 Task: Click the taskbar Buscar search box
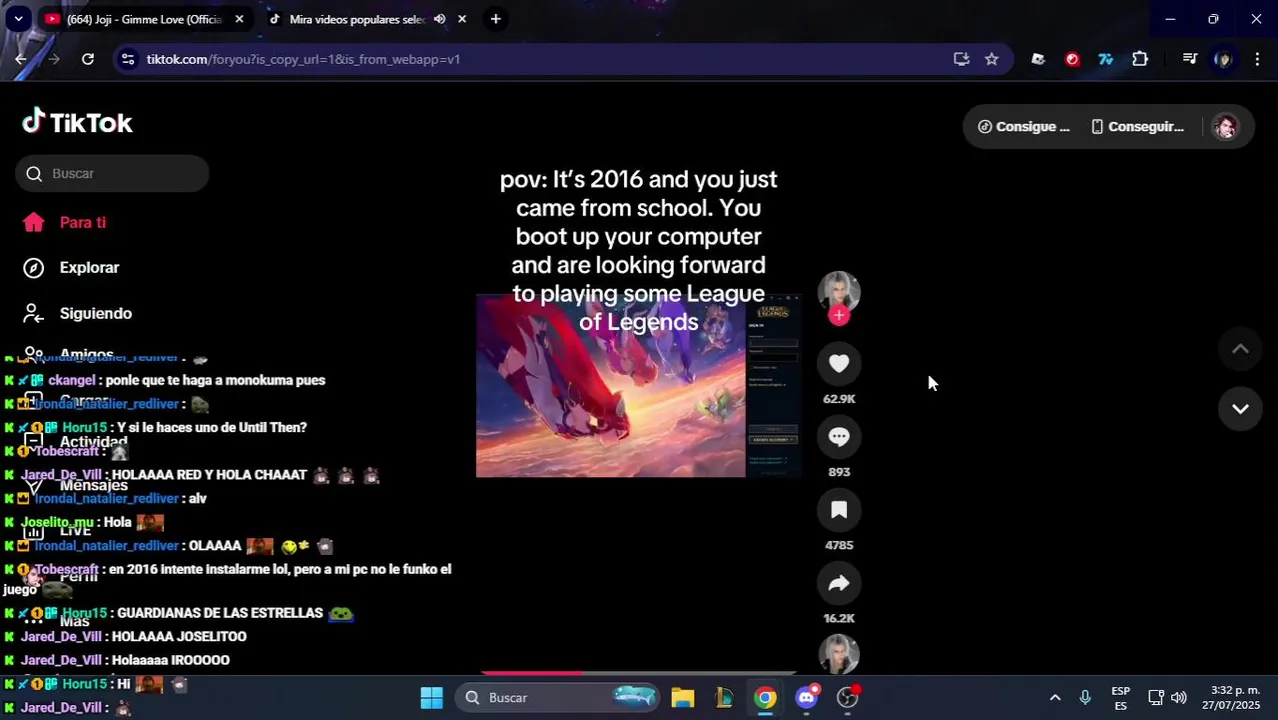559,697
